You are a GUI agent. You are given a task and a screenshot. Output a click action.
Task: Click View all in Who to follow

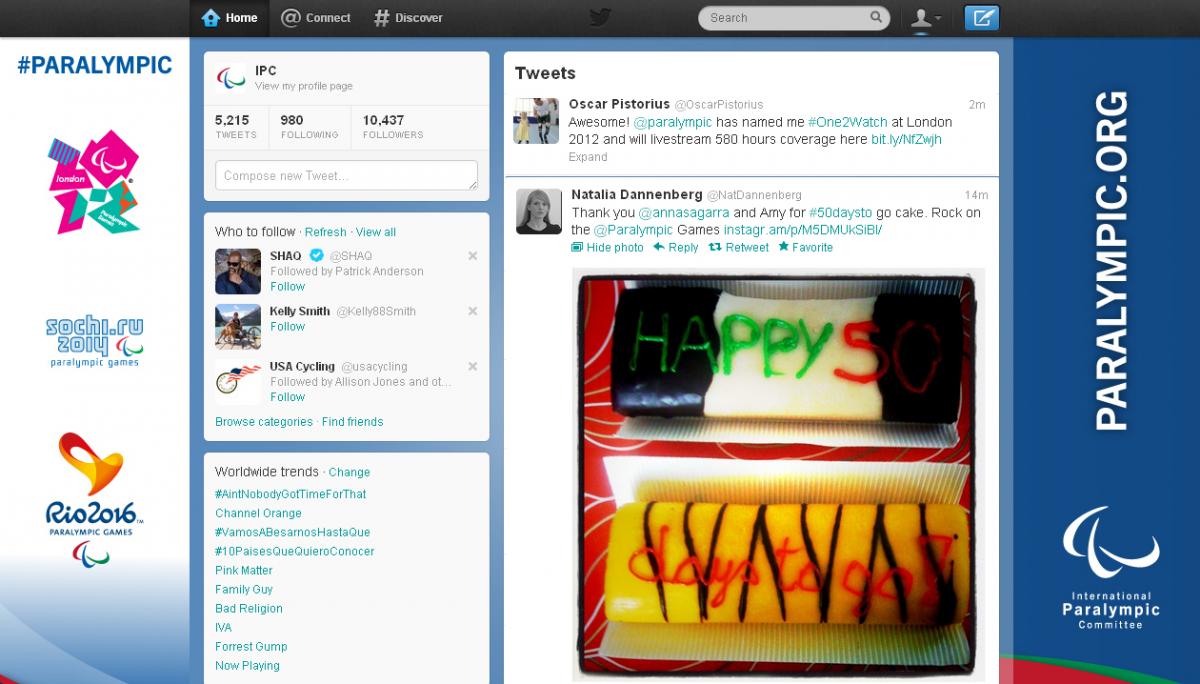(376, 232)
